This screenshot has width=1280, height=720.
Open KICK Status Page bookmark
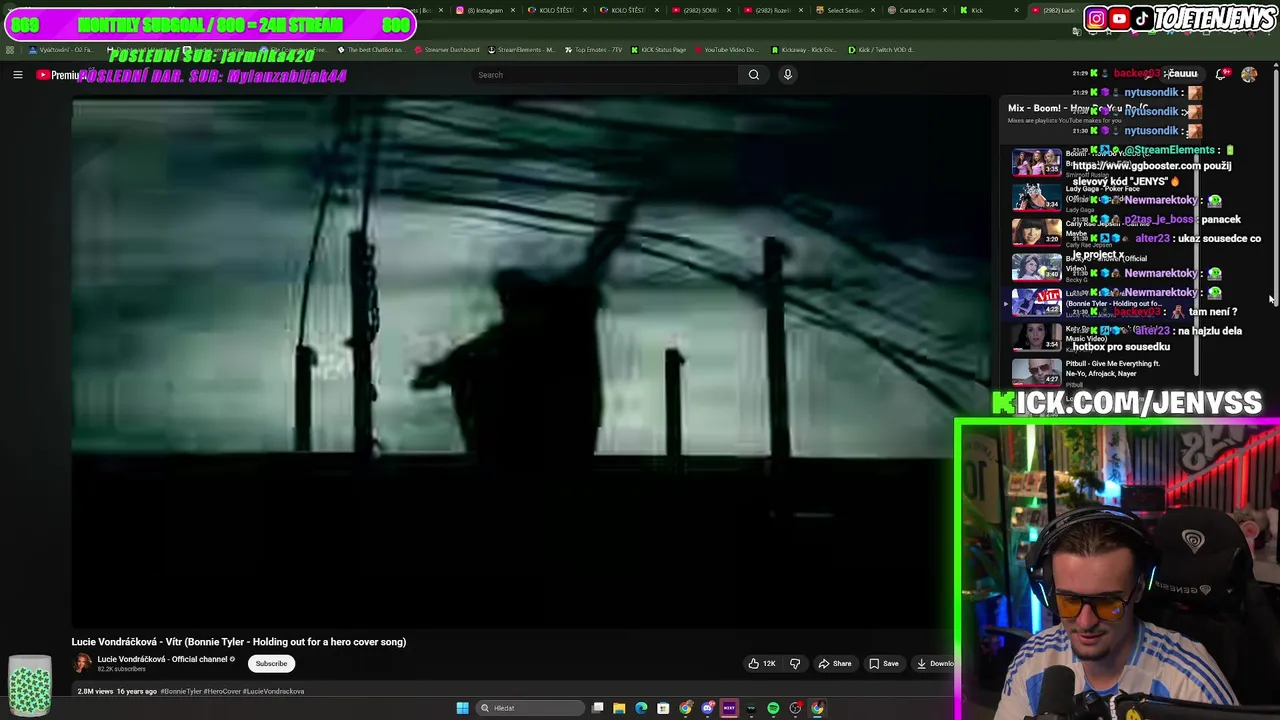coord(658,49)
